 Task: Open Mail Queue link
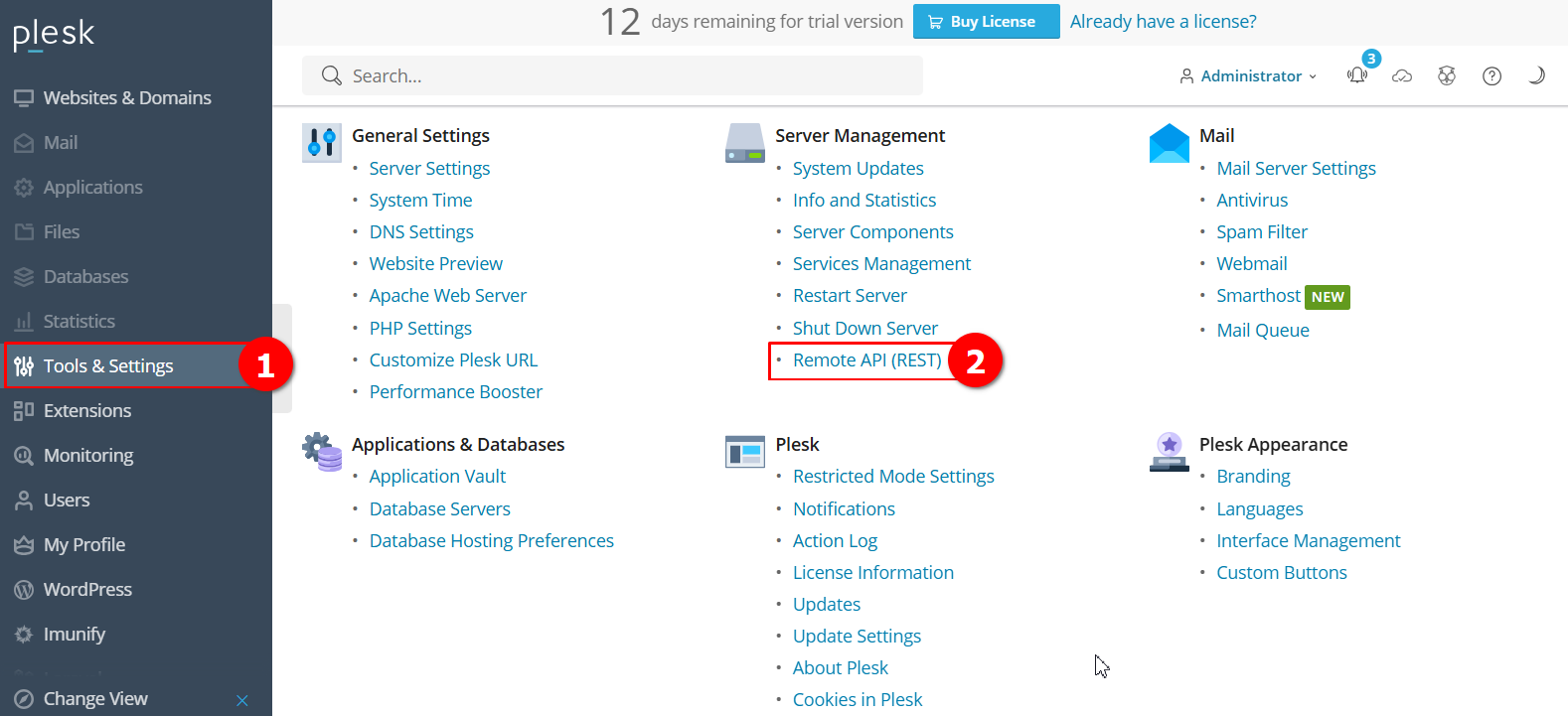1263,330
